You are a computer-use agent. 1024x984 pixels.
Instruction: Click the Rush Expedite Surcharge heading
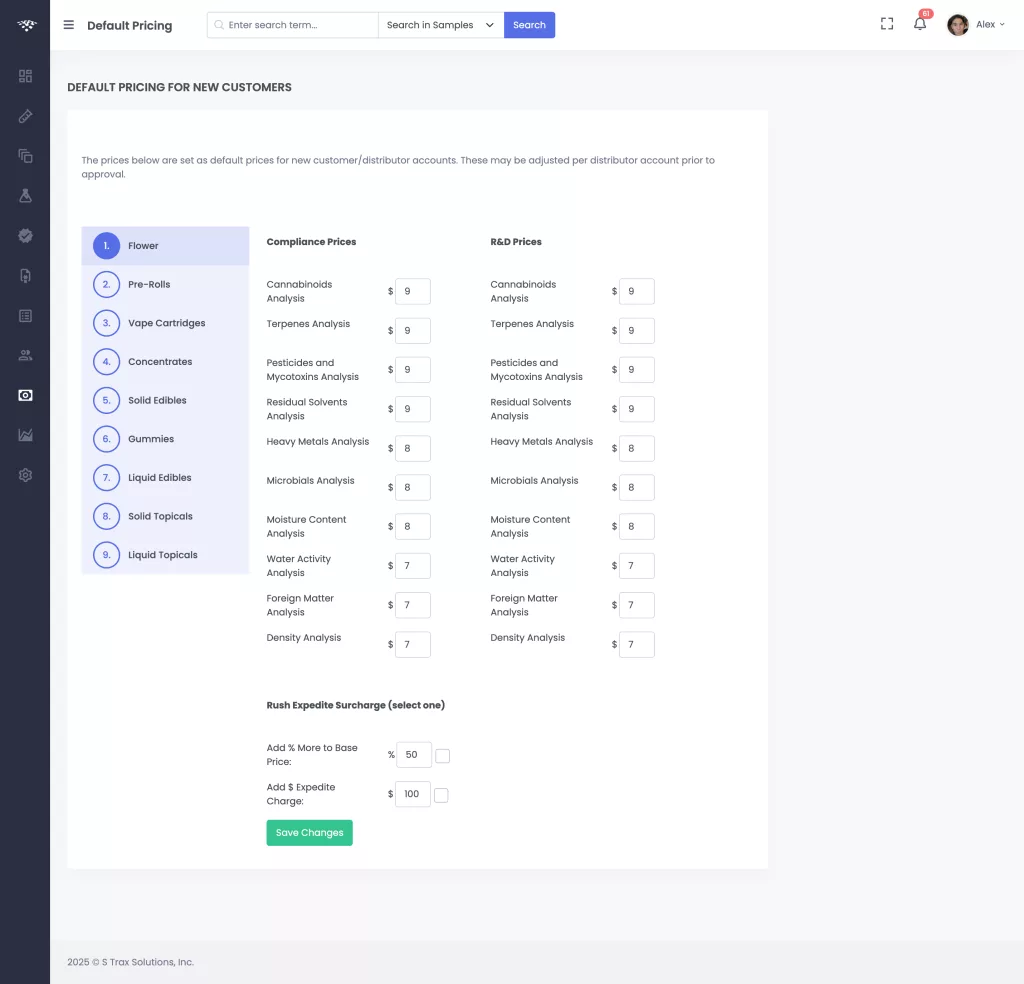click(x=355, y=705)
